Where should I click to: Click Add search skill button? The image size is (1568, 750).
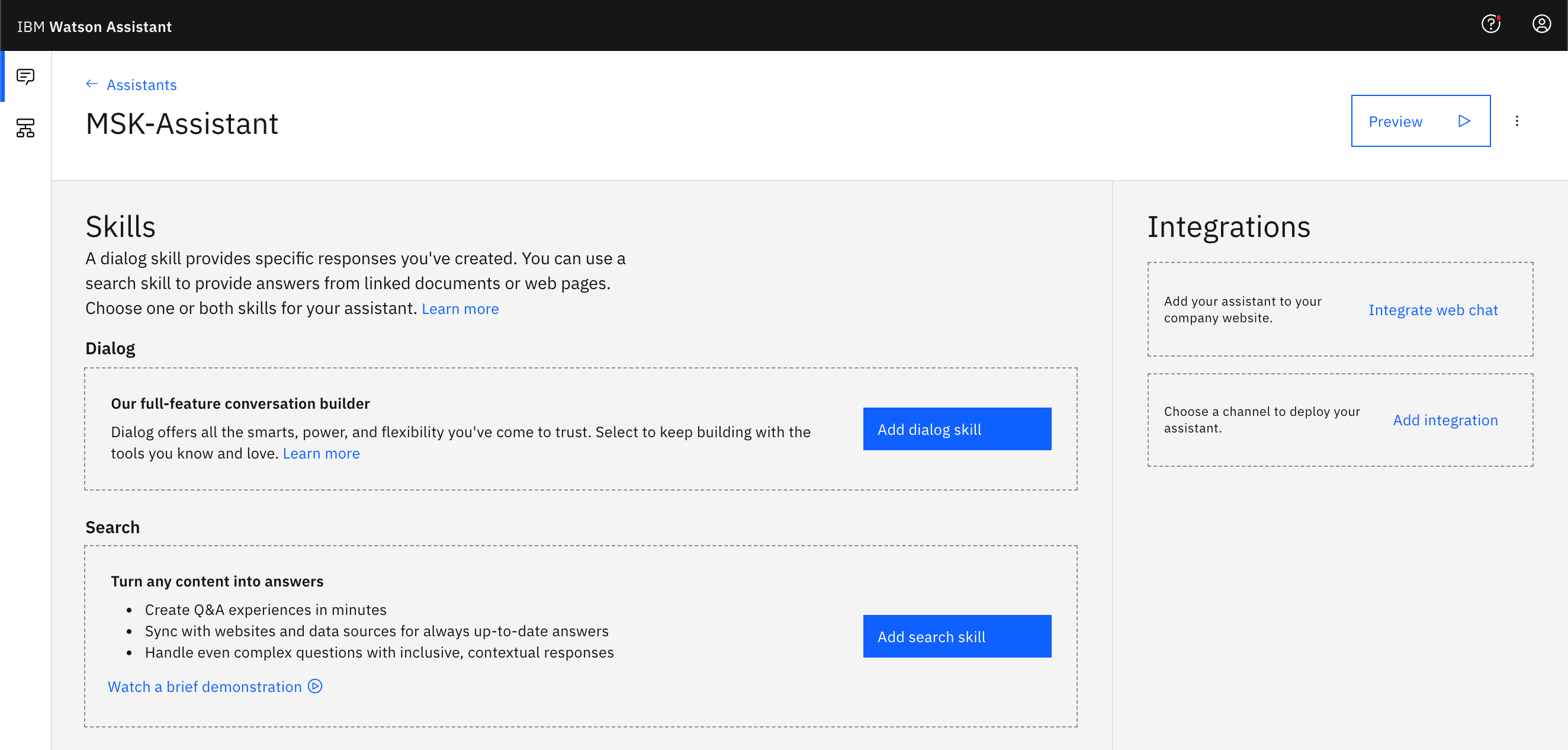pyautogui.click(x=957, y=636)
